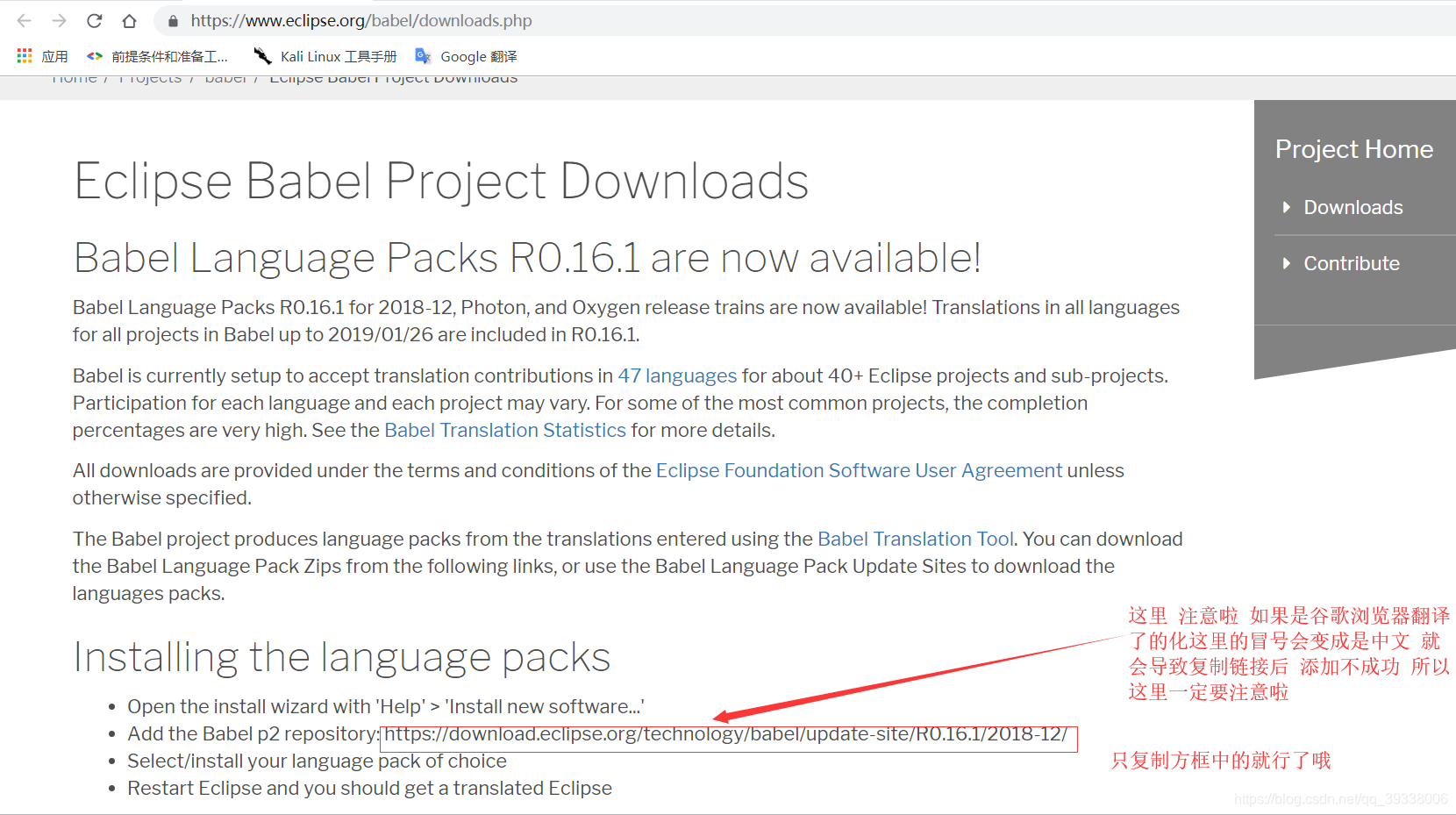The height and width of the screenshot is (815, 1456).
Task: Click the arrow beside Downloads
Action: [1287, 207]
